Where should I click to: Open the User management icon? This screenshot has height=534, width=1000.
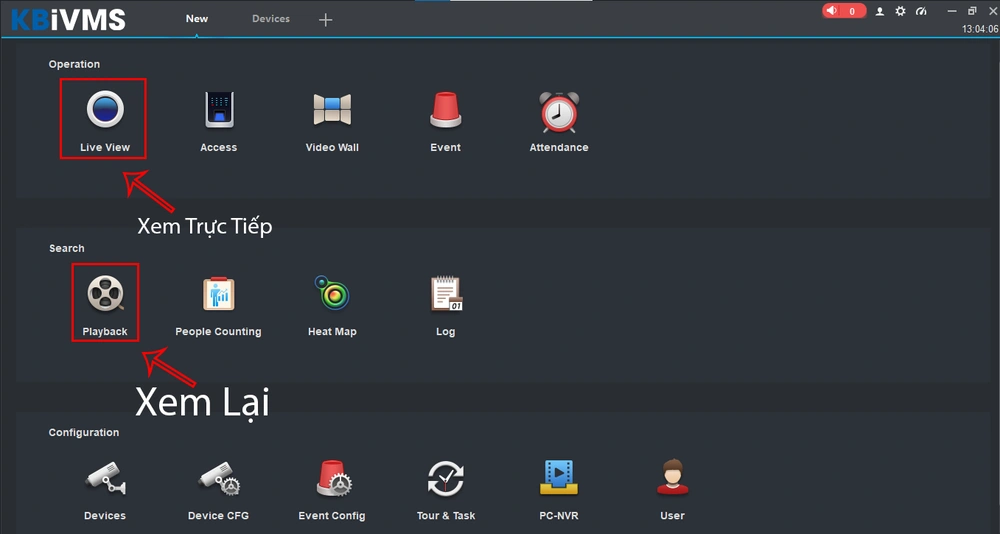[672, 479]
